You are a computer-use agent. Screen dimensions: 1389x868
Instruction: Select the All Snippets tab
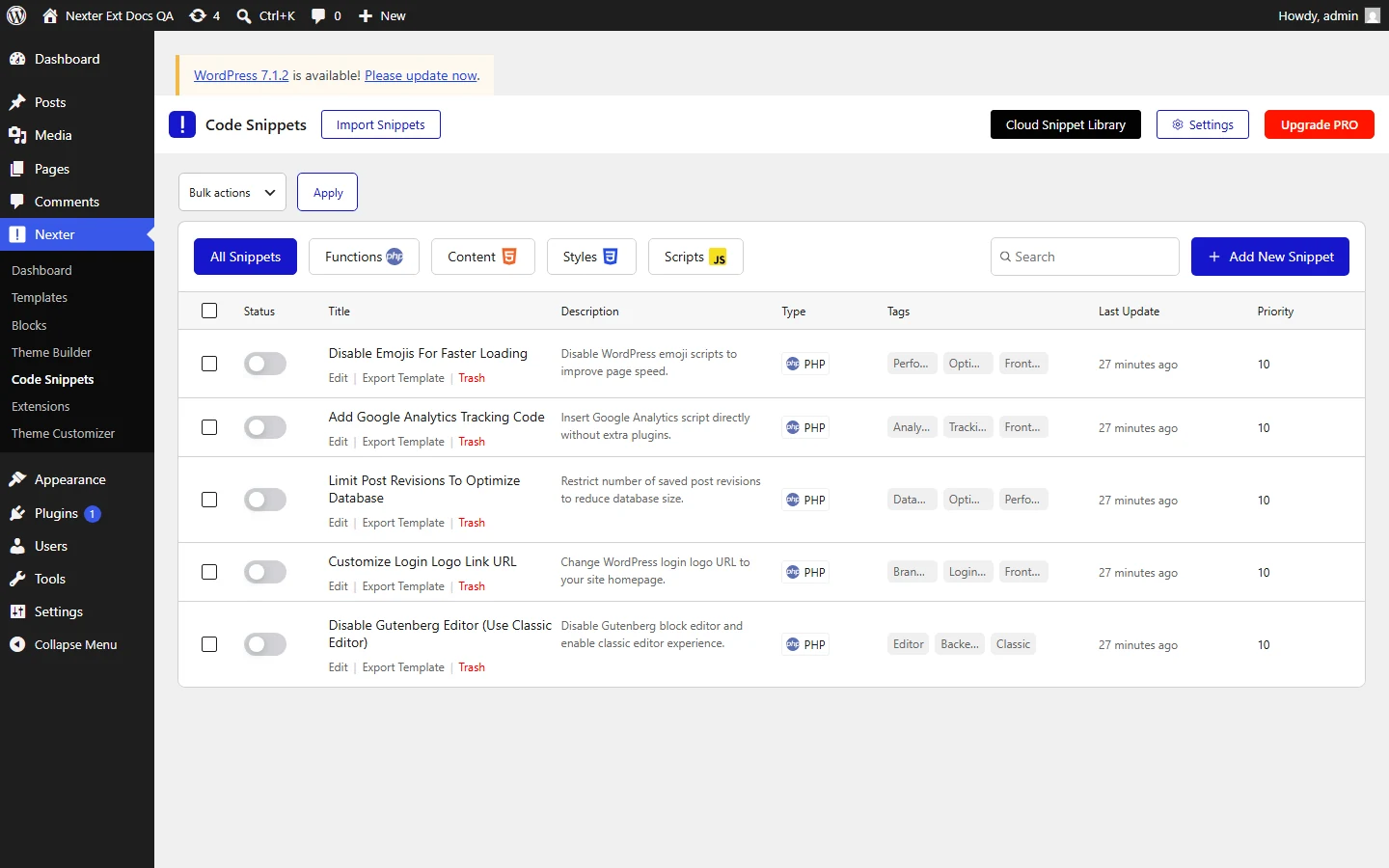[245, 257]
